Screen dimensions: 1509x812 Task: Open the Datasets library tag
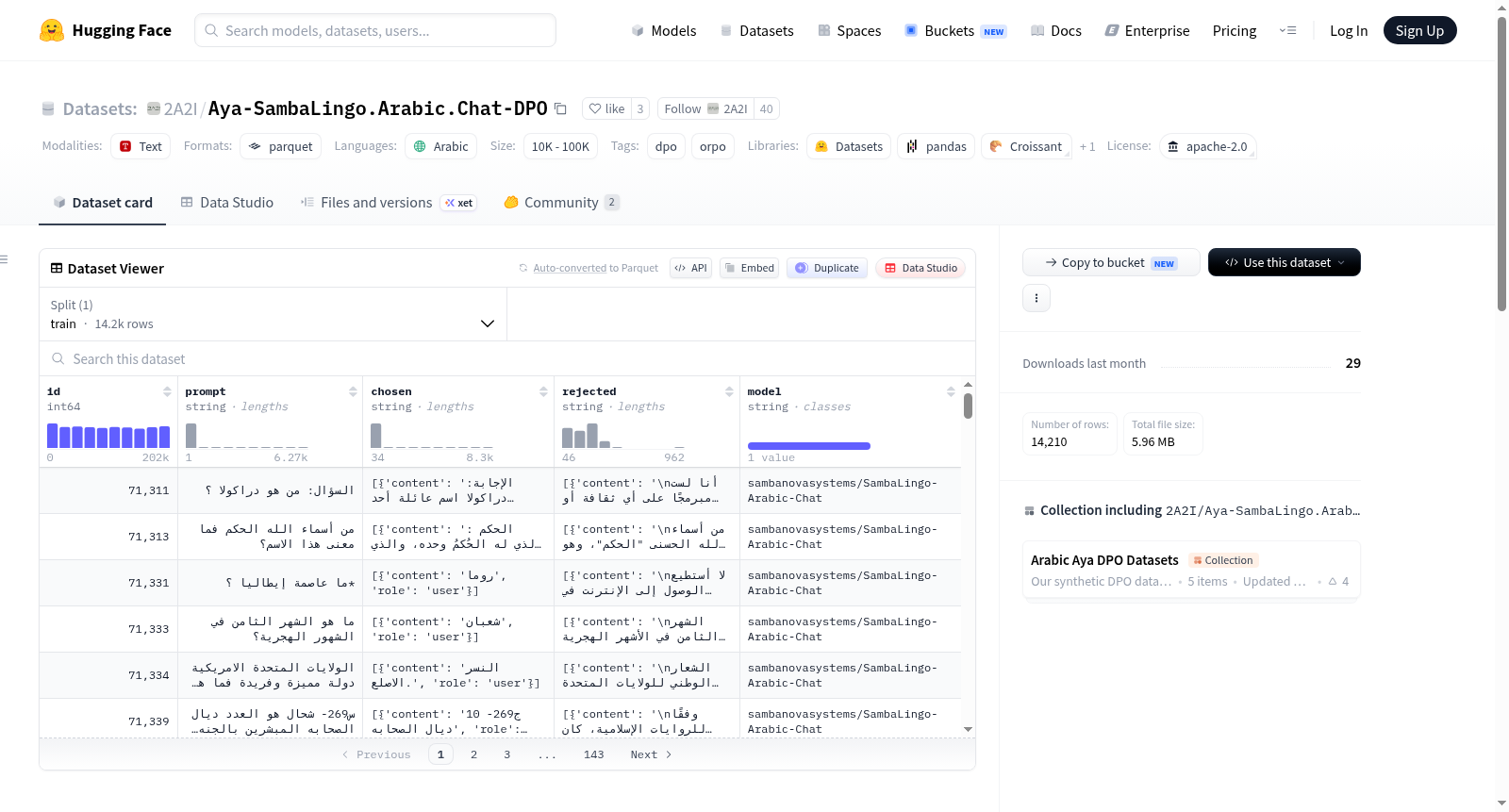point(849,146)
